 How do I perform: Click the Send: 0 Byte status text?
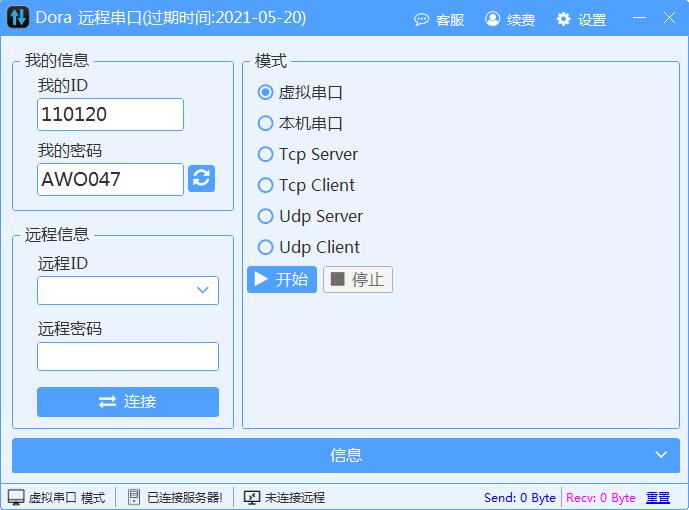(520, 498)
